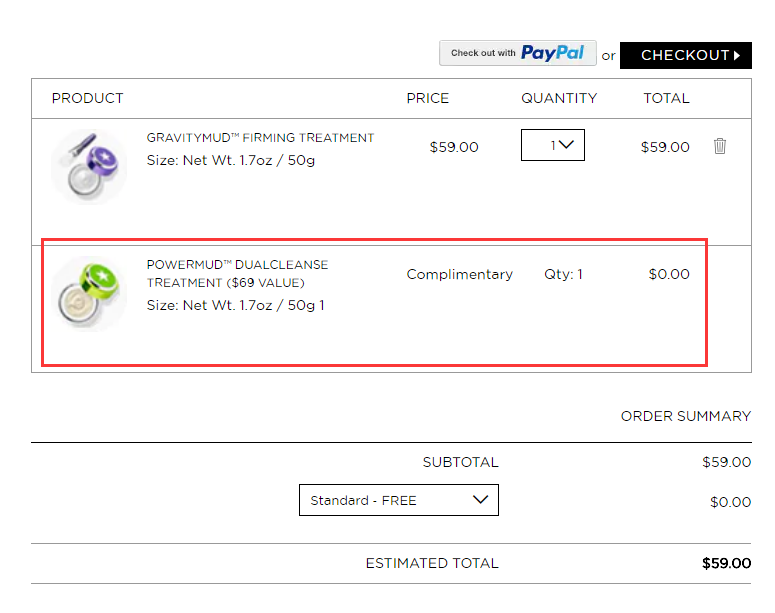The image size is (775, 613).
Task: Open PowerMud DualCleanse product image
Action: point(89,294)
